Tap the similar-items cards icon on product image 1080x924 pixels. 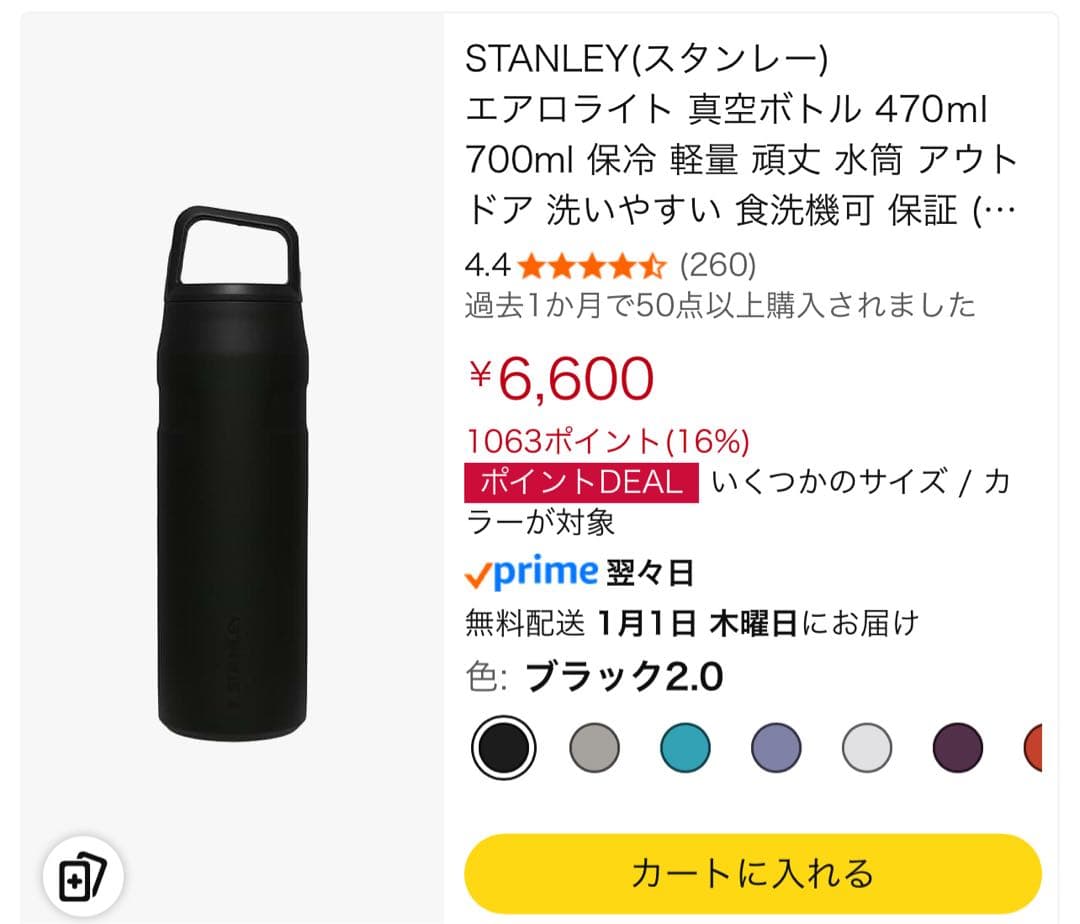coord(82,878)
